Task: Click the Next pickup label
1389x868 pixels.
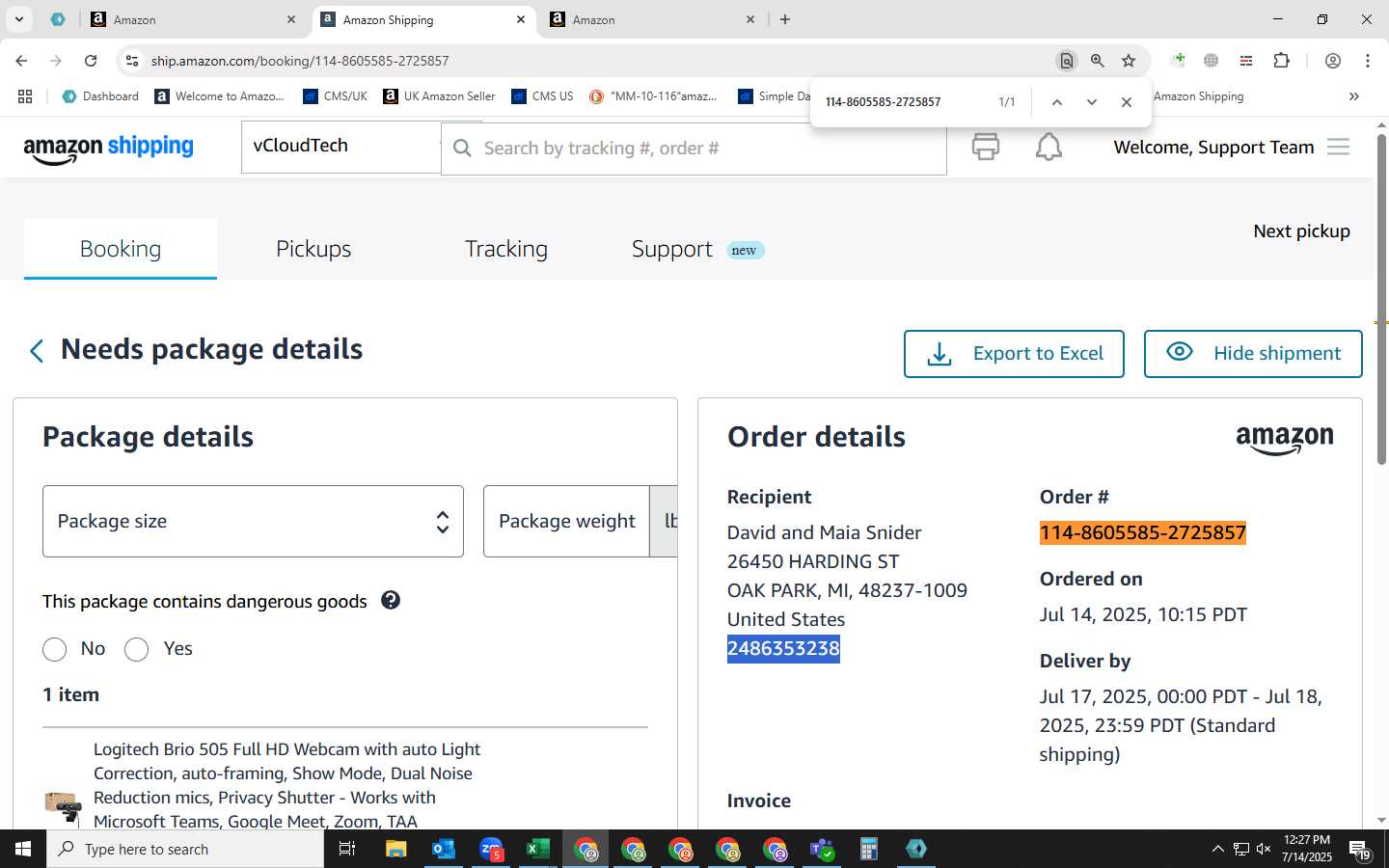Action: pos(1301,231)
